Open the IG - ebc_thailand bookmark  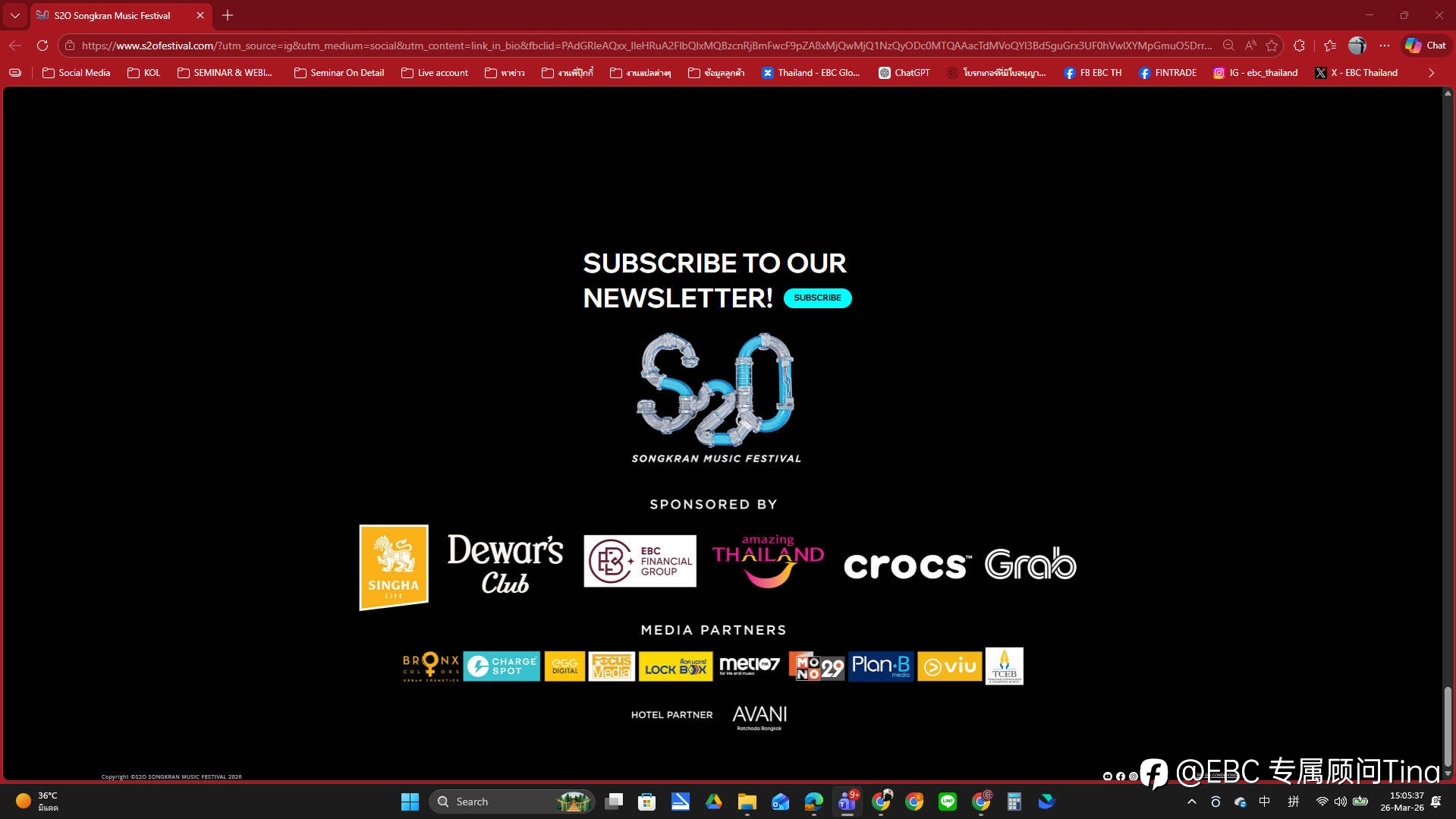click(1256, 73)
